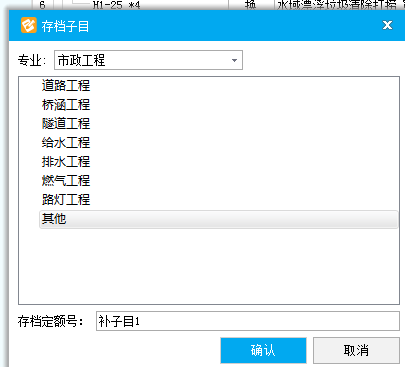Click the 存档定额号 input field
The width and height of the screenshot is (405, 367).
coord(248,321)
